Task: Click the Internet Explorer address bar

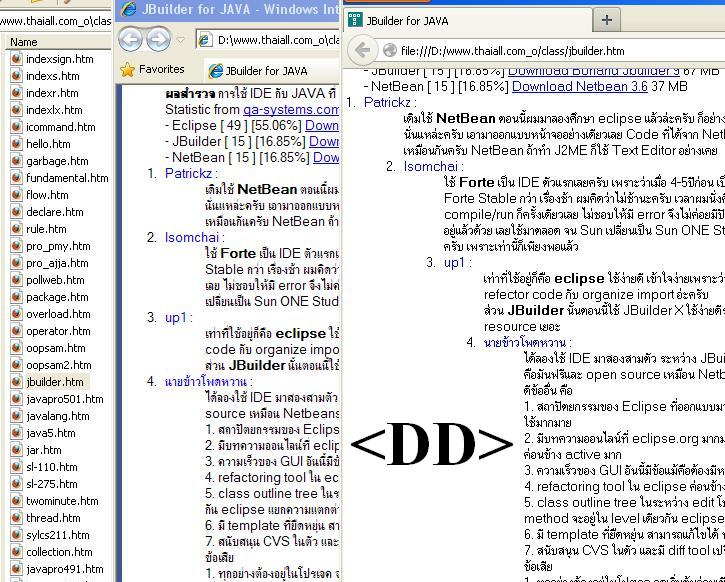Action: (268, 40)
